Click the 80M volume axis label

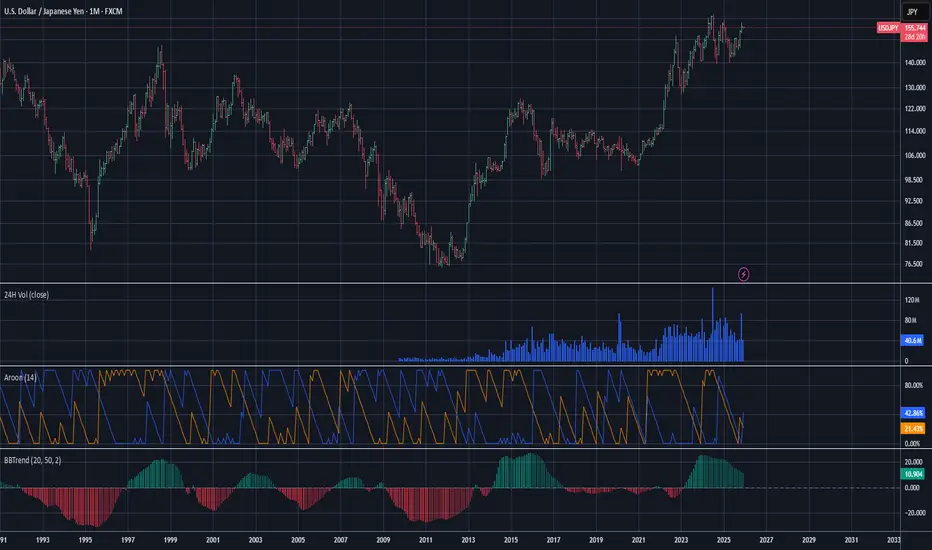pyautogui.click(x=910, y=320)
